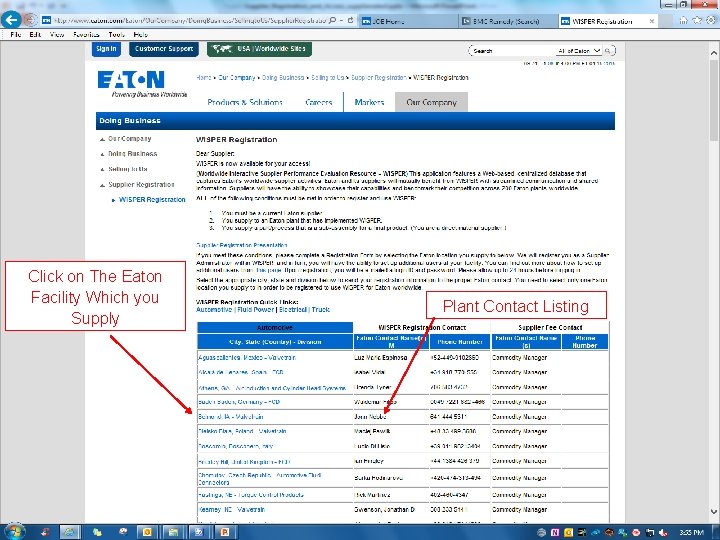Open the Aguascalientes, Mexico - Valvetrain facility link

pos(247,357)
